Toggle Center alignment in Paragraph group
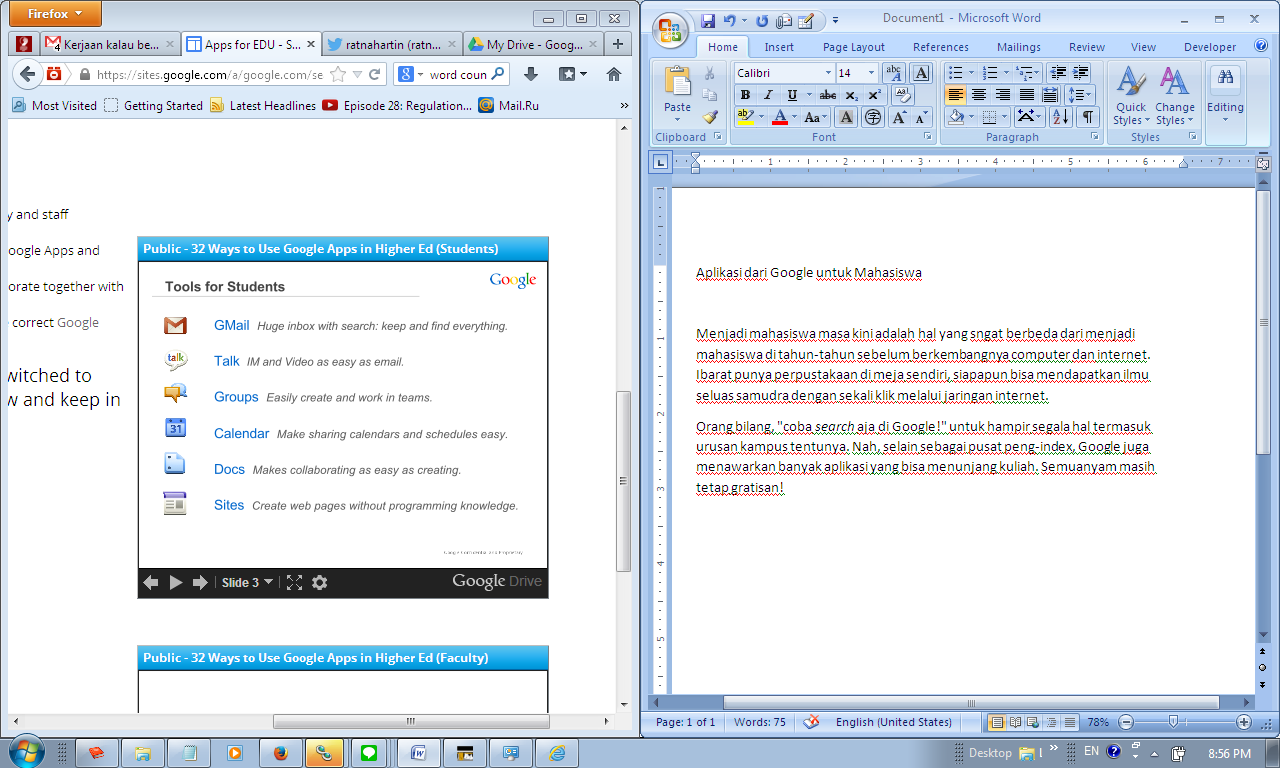The height and width of the screenshot is (768, 1280). [x=979, y=95]
